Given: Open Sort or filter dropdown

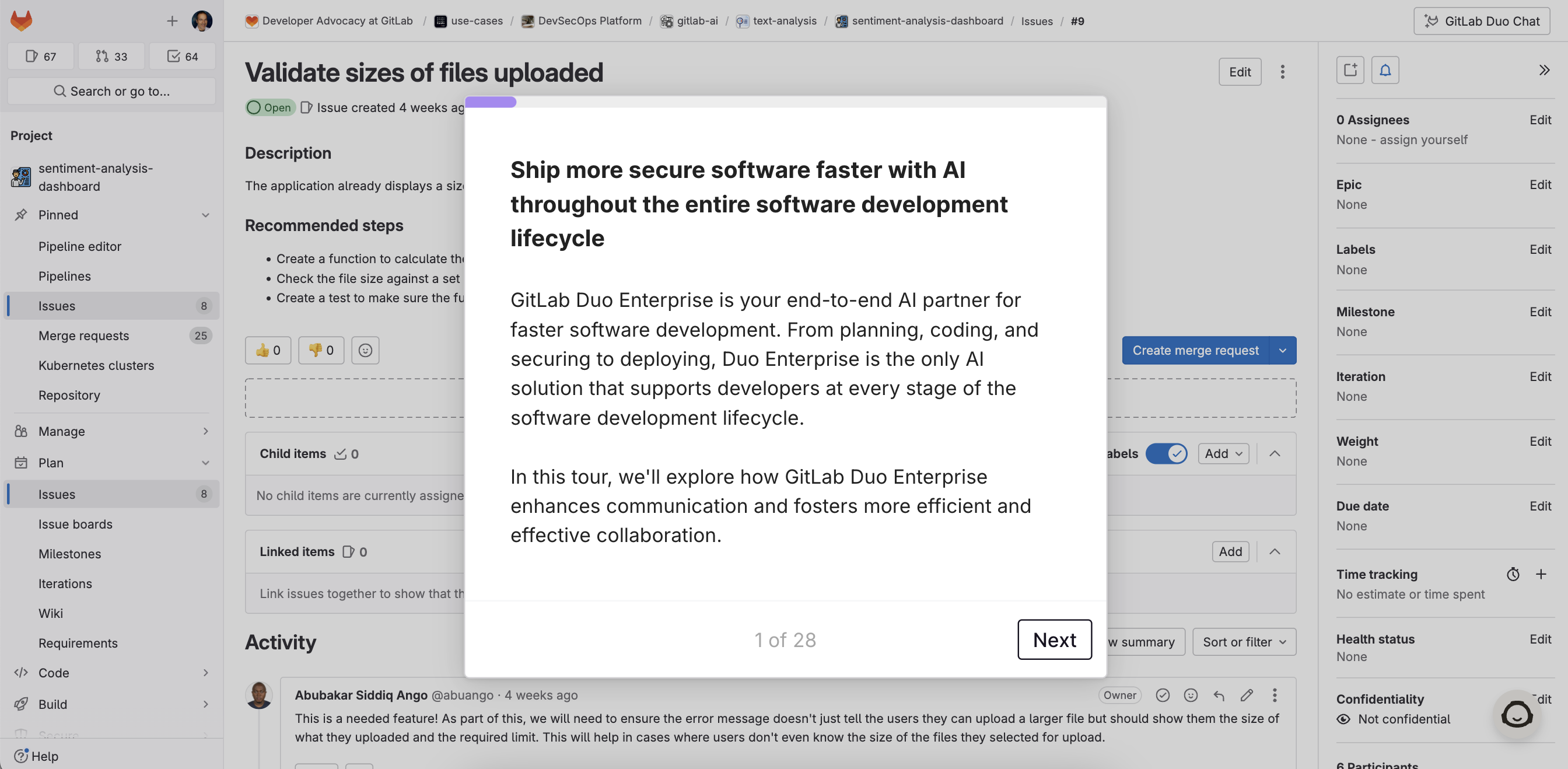Looking at the screenshot, I should 1244,642.
